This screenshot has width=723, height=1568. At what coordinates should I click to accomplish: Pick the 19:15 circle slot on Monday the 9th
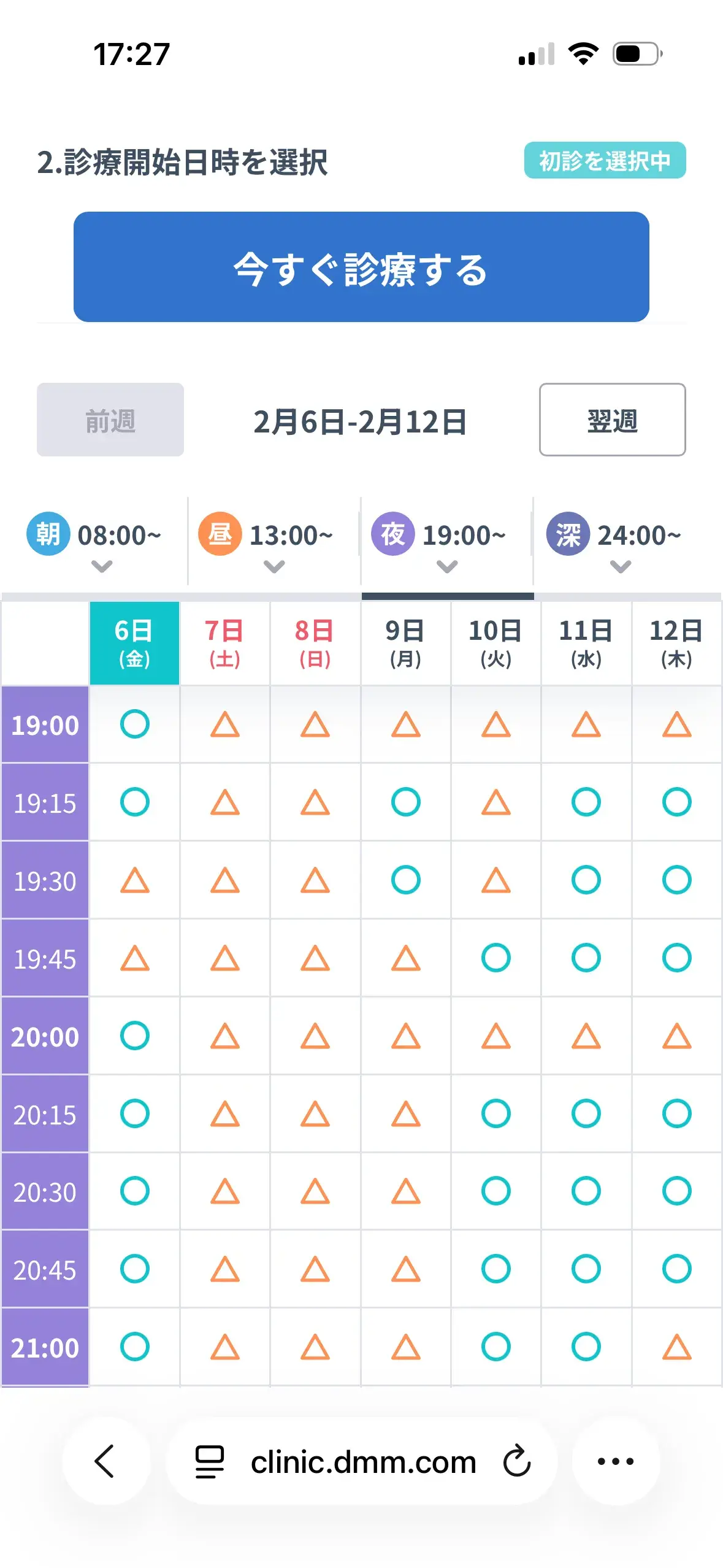(x=405, y=802)
